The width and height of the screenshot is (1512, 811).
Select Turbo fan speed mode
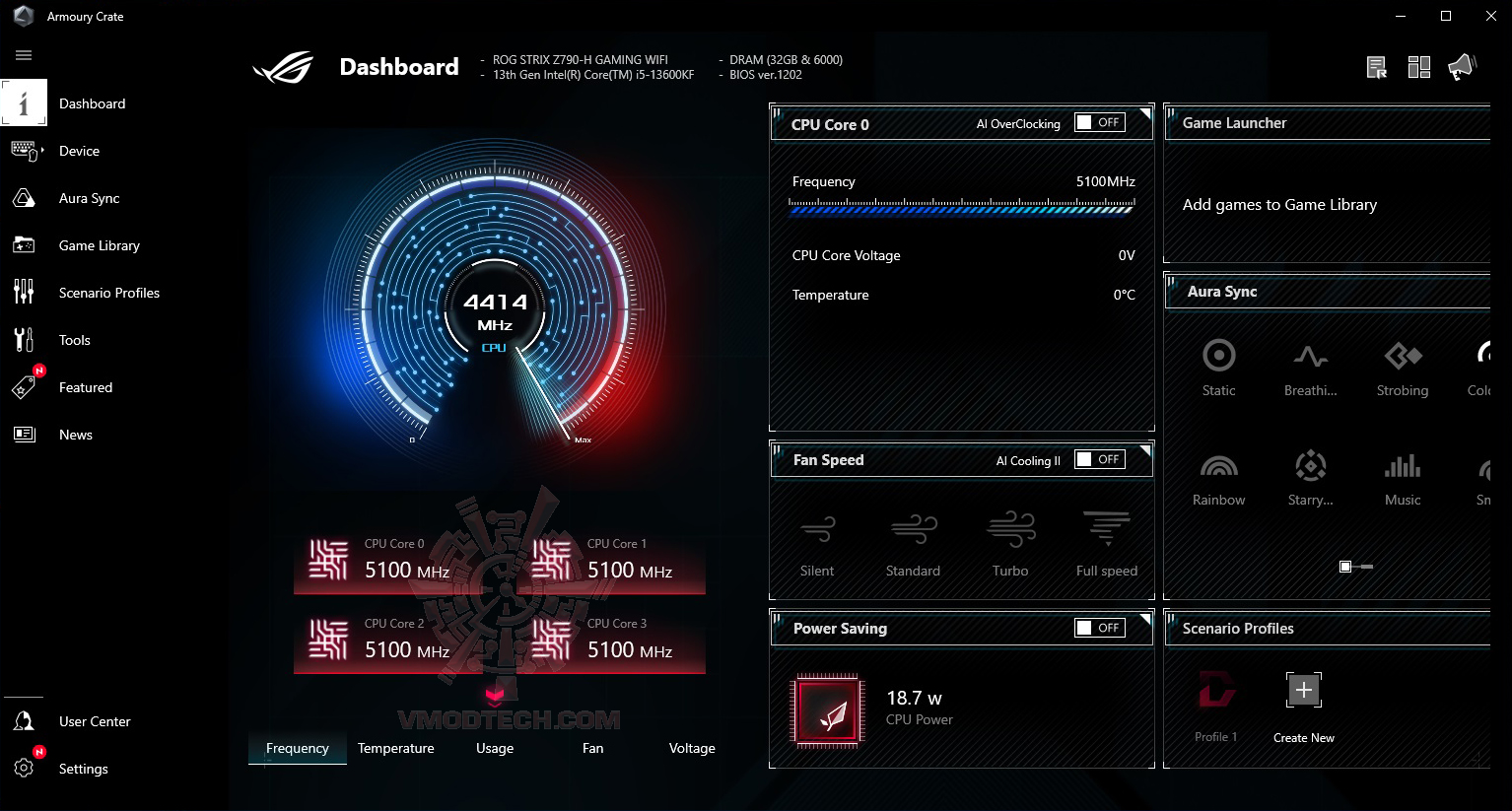(x=1010, y=544)
